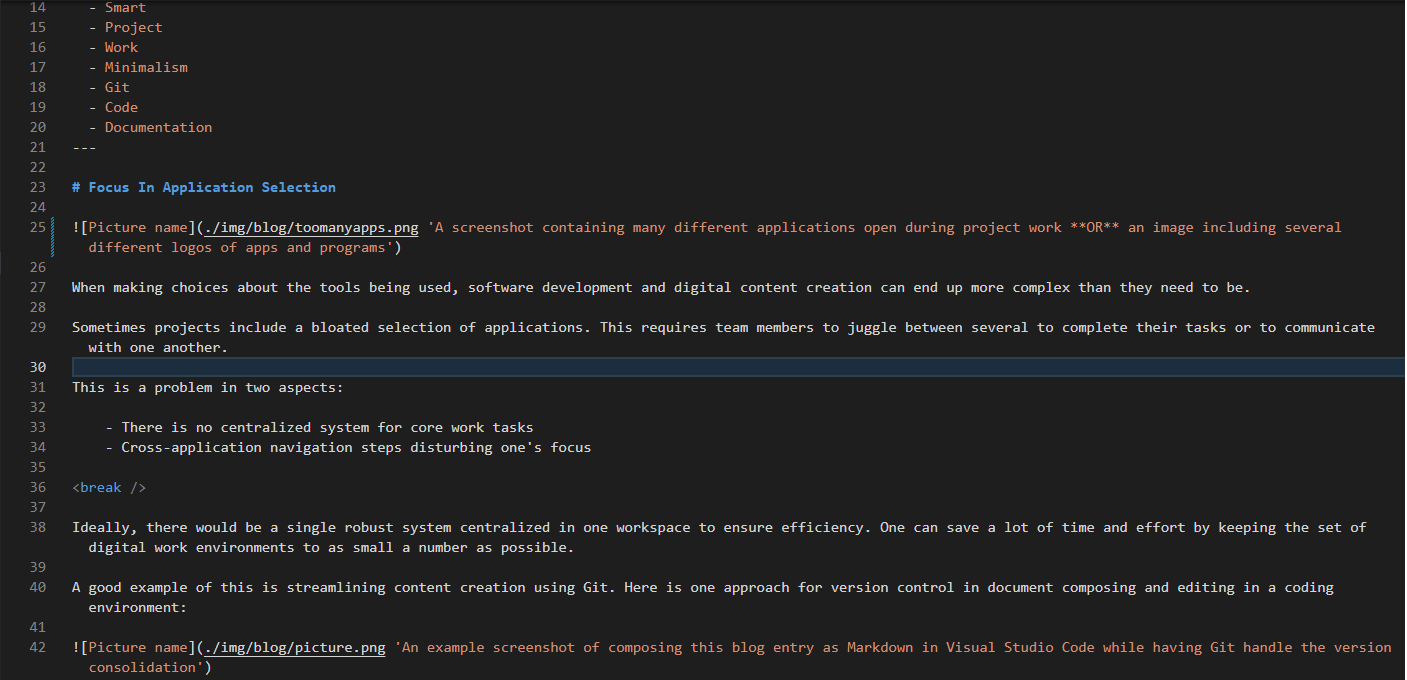Click the Work tag entry
The width and height of the screenshot is (1407, 680).
[121, 47]
